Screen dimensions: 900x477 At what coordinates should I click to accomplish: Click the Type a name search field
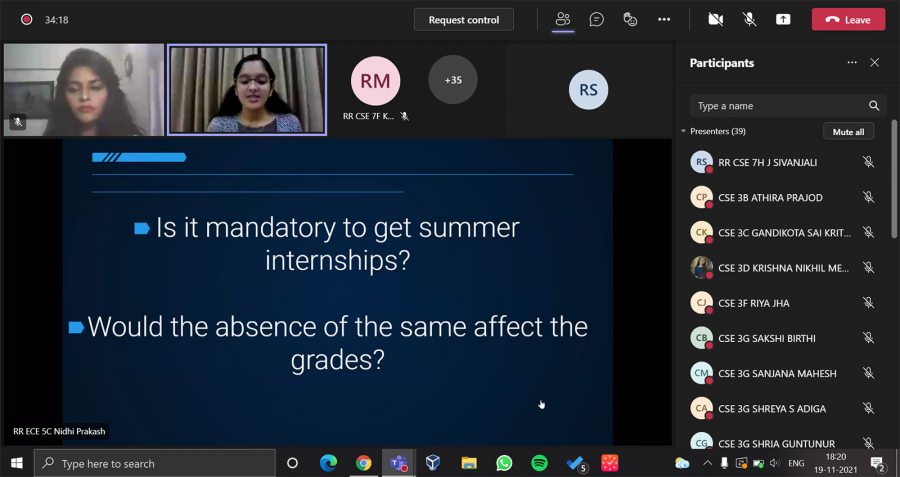click(778, 105)
